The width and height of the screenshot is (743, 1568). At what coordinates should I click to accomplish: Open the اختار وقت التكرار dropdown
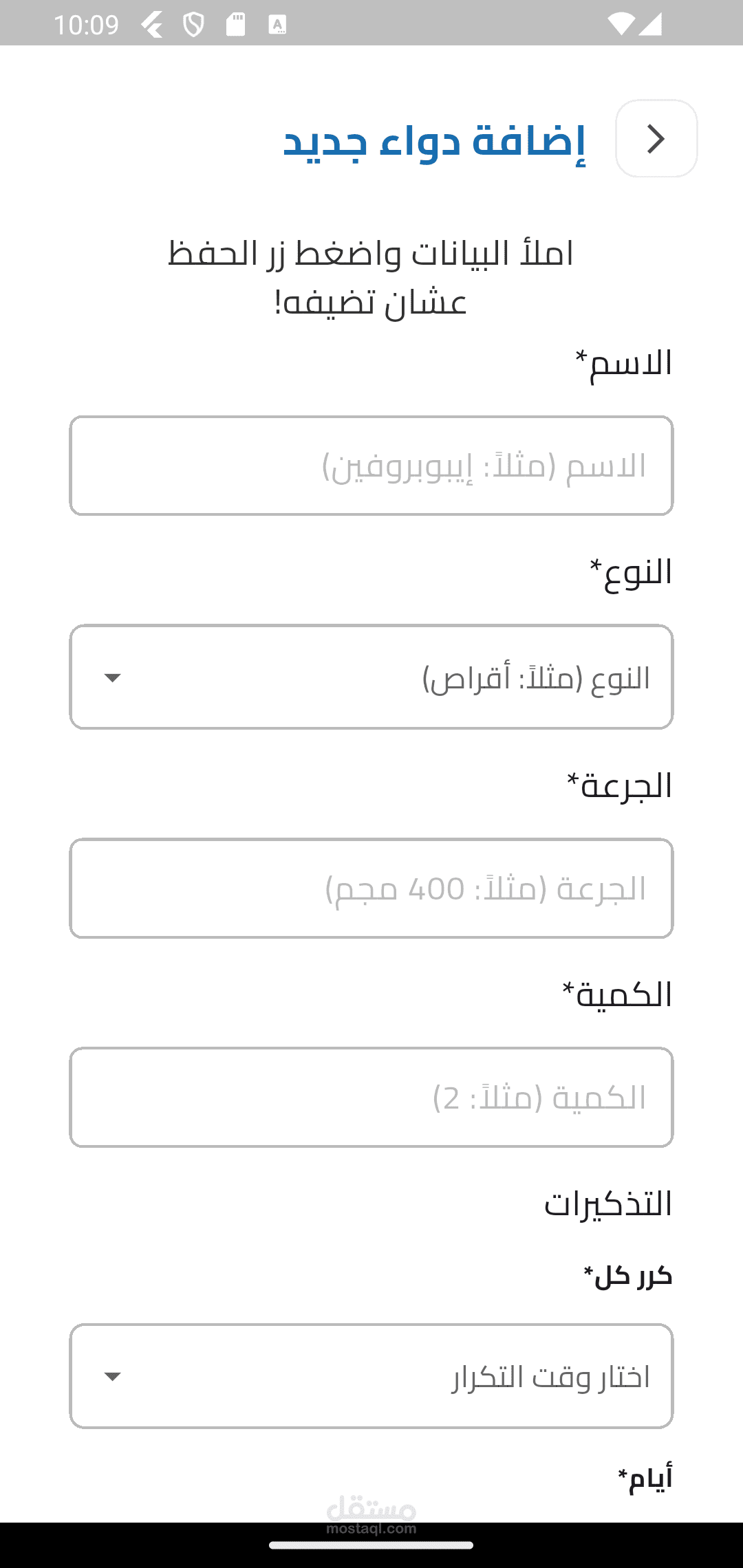(371, 1376)
